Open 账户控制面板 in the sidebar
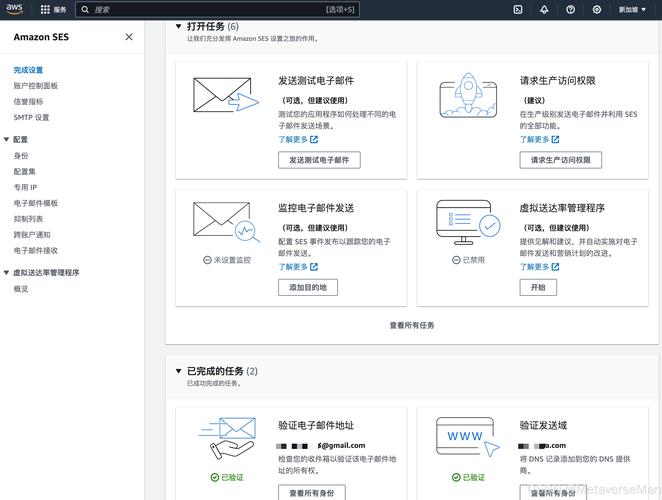This screenshot has width=662, height=500. pos(35,86)
